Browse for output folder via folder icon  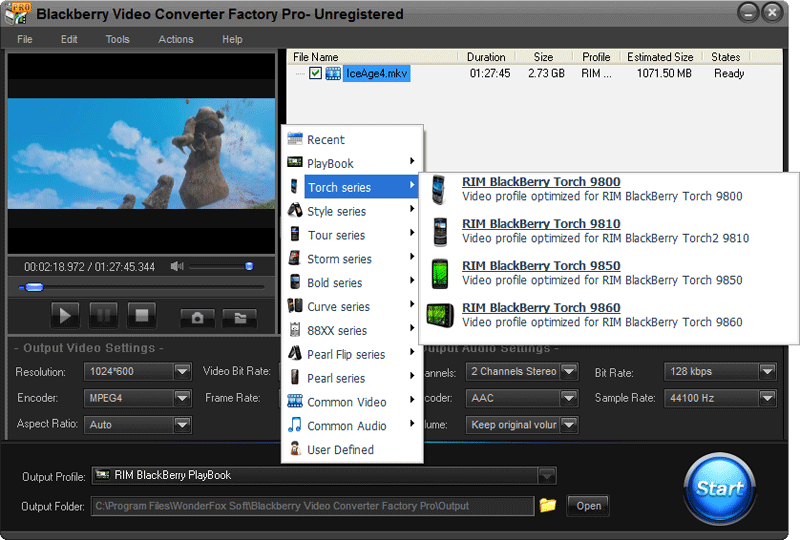pyautogui.click(x=548, y=505)
